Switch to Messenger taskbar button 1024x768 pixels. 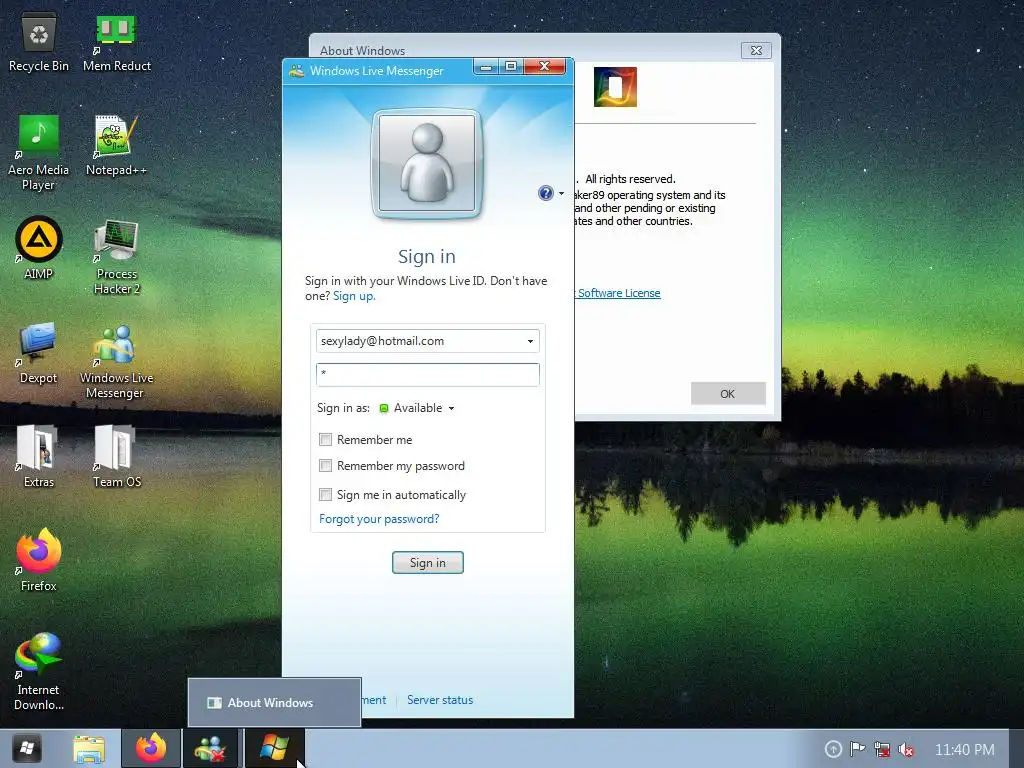pos(211,748)
